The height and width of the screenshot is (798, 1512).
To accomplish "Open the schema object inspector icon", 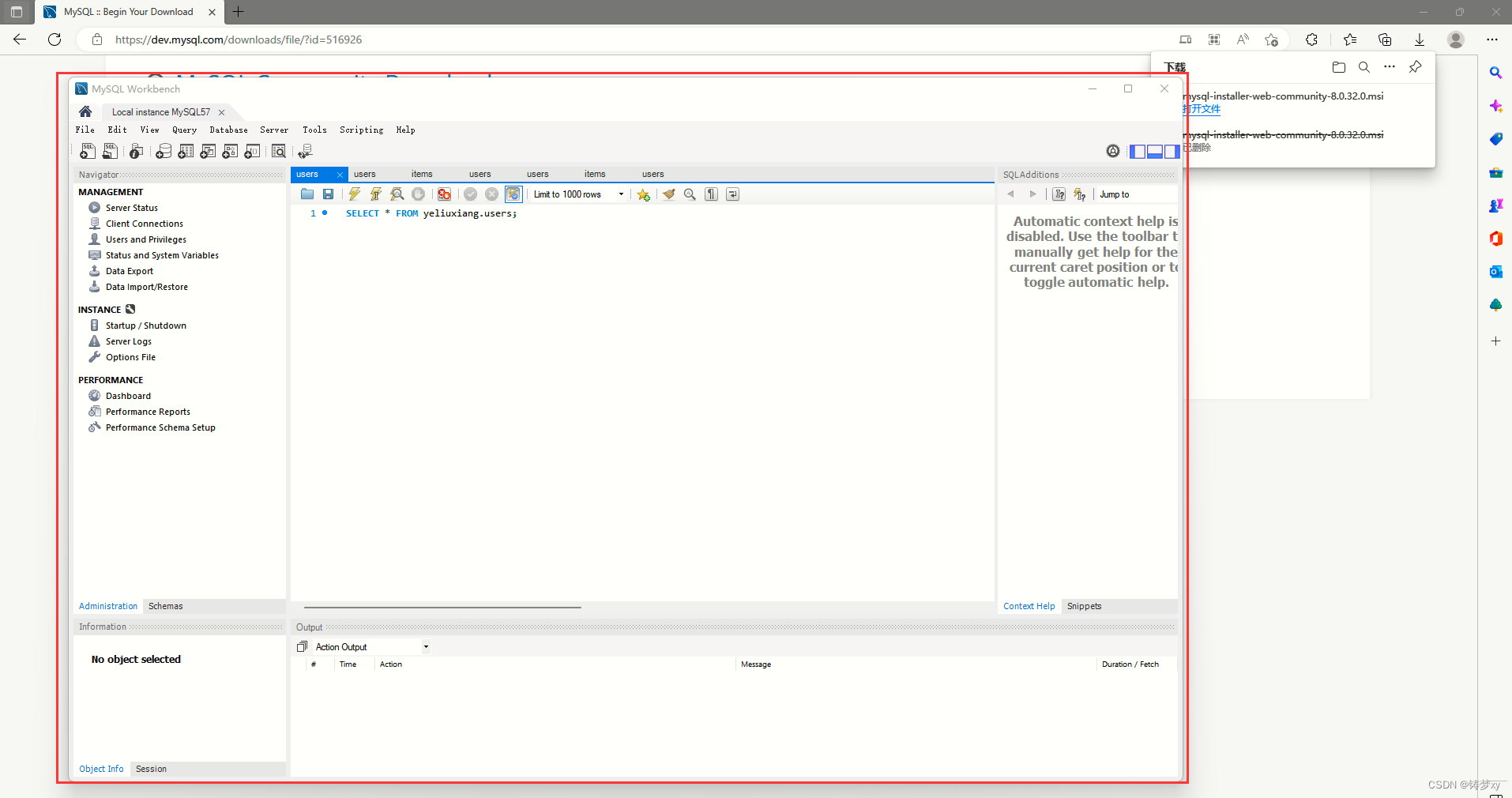I will point(136,151).
